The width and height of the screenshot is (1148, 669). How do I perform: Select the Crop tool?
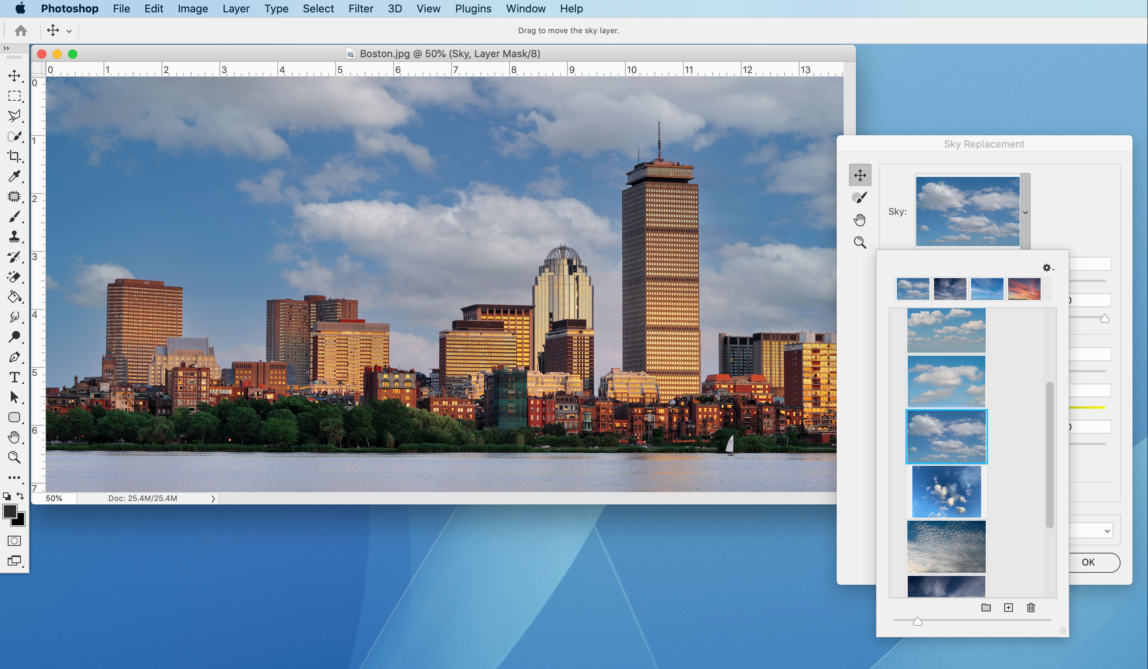point(14,156)
